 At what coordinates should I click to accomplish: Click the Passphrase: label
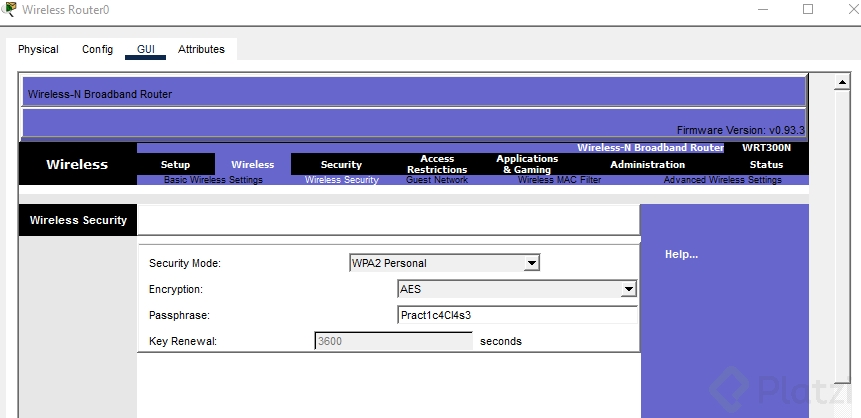pyautogui.click(x=180, y=315)
